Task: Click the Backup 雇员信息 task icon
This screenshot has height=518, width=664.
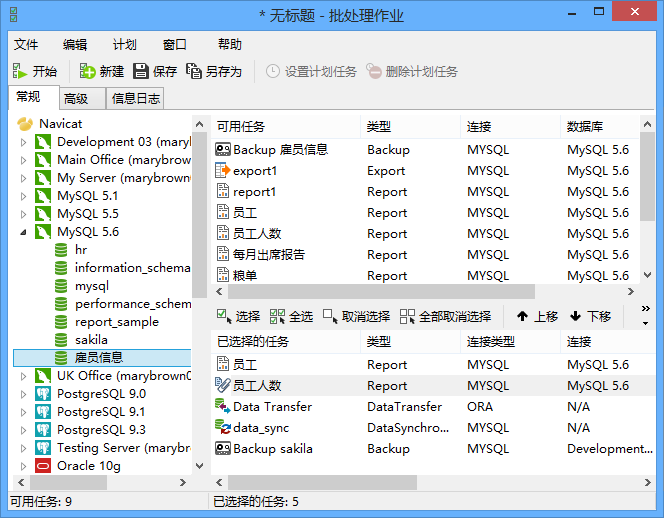Action: coord(223,150)
